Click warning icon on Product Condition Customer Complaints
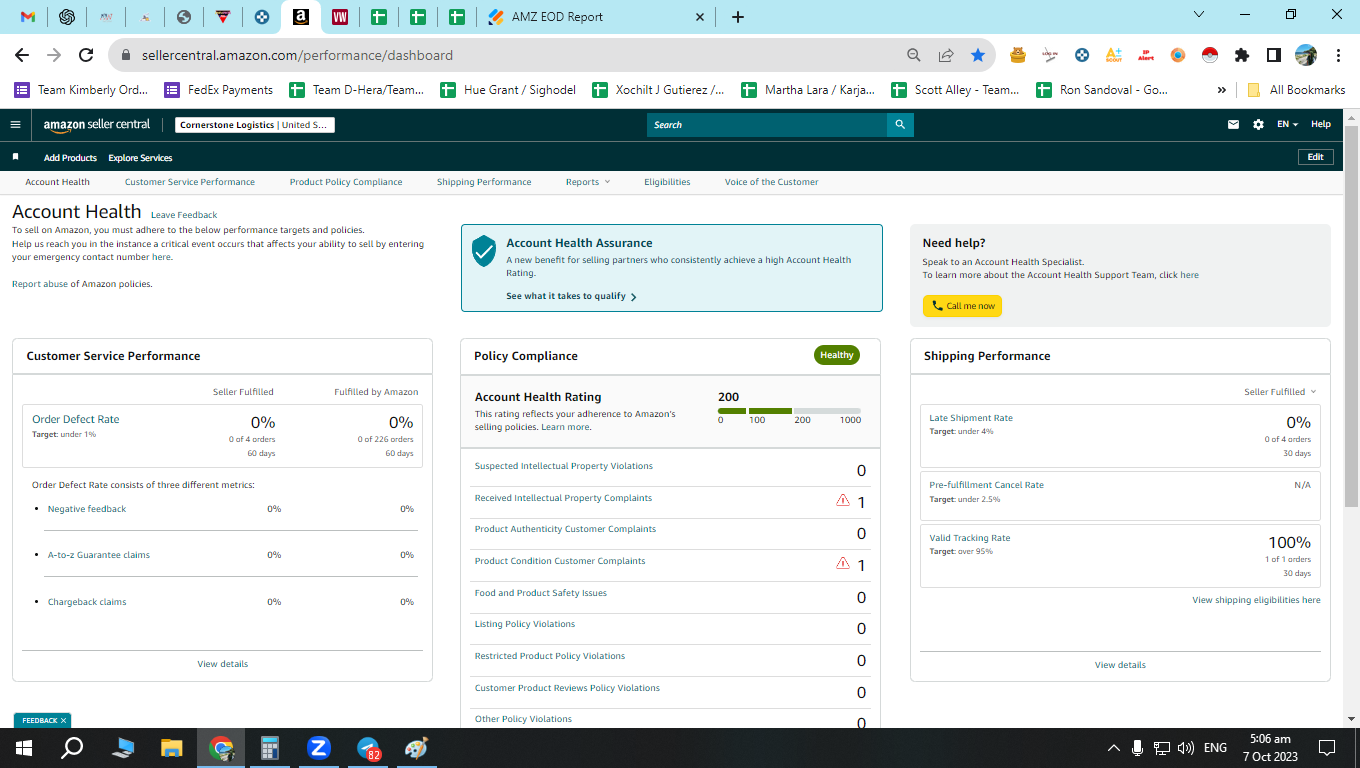Screen dimensions: 1360x768 click(842, 563)
